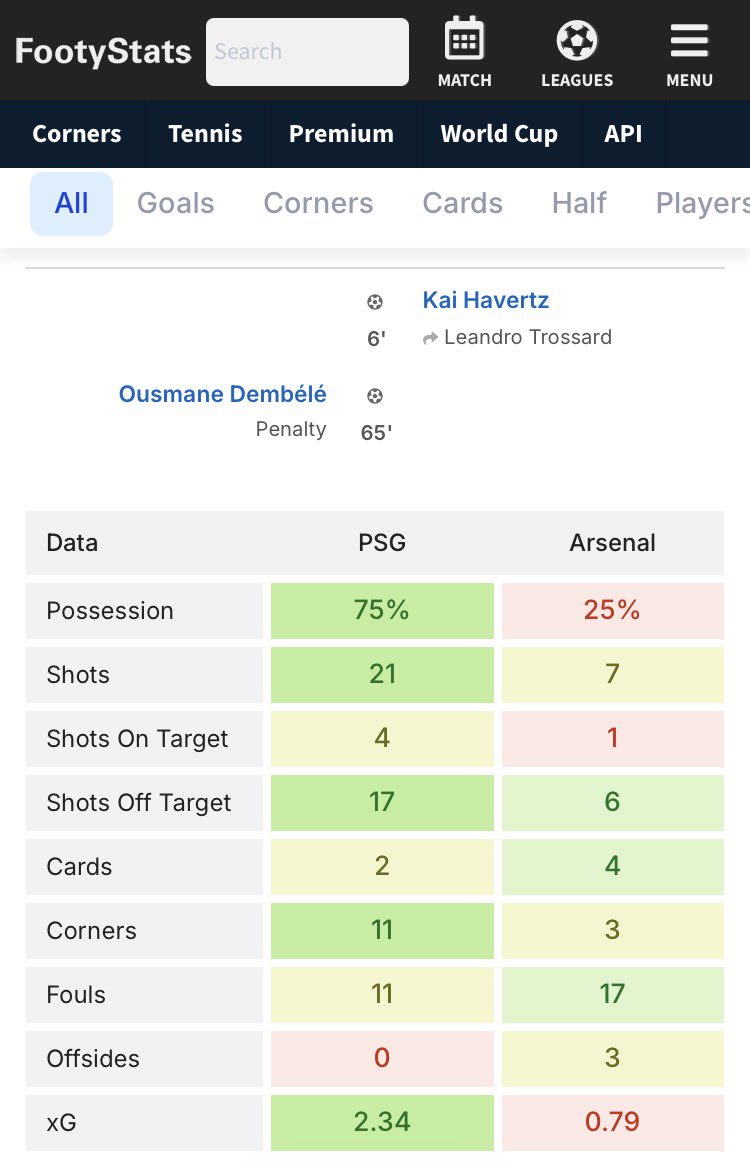Open the Tennis menu item
The height and width of the screenshot is (1164, 750).
coord(206,134)
